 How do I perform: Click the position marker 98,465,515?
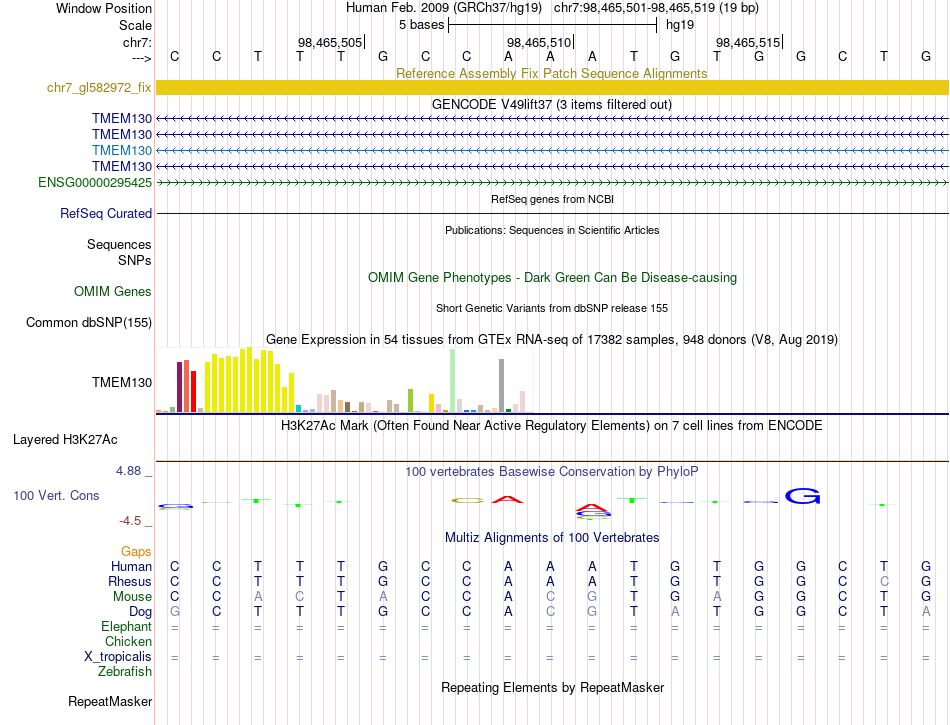pos(748,42)
